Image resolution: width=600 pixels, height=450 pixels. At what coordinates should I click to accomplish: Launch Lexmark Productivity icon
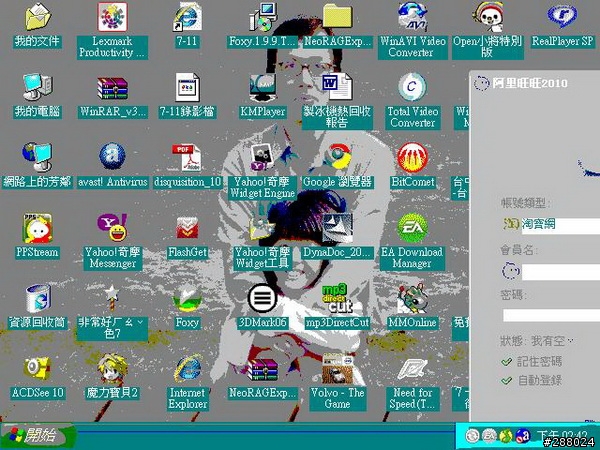[112, 17]
